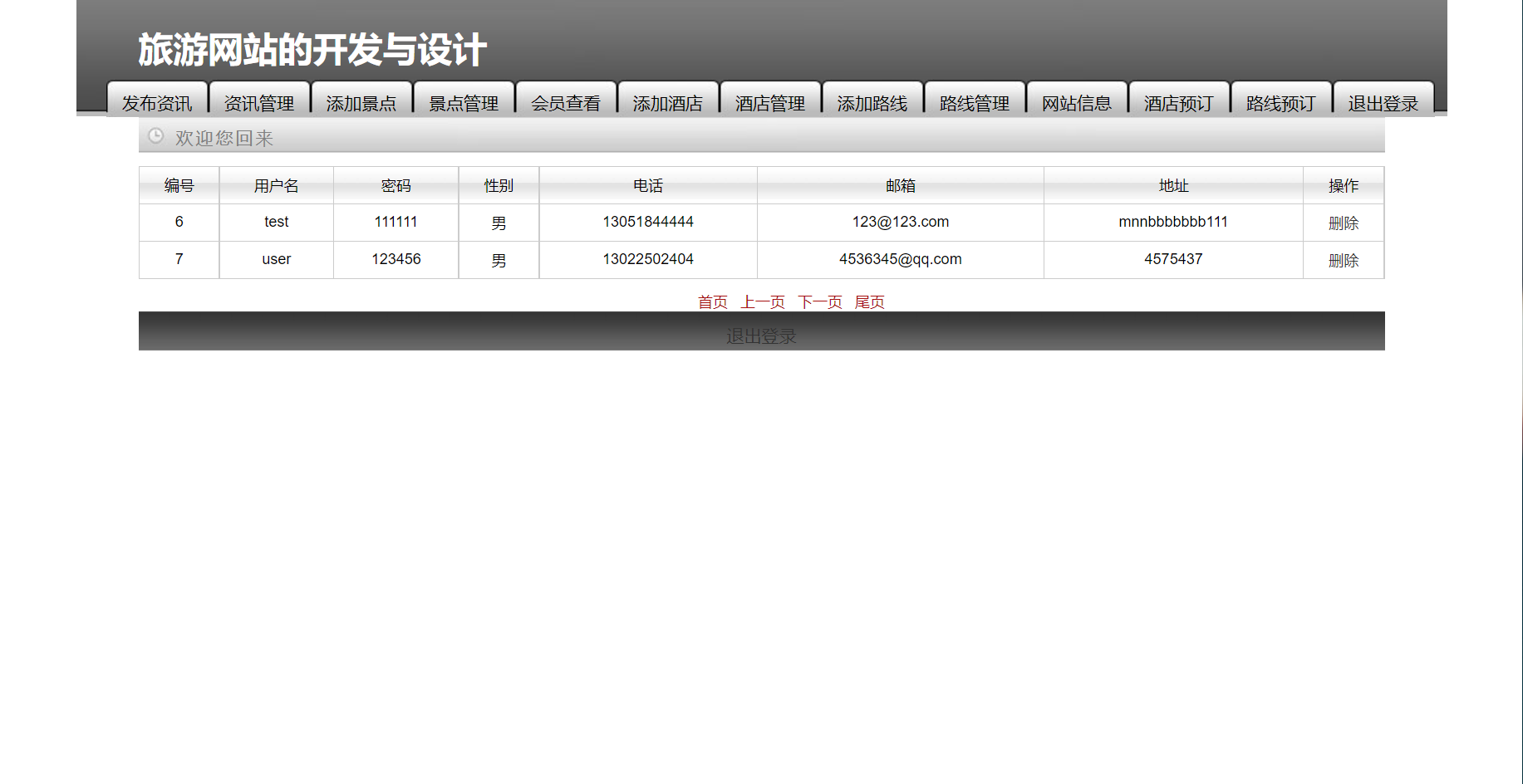Click the password value 111111
Viewport: 1523px width, 784px height.
pyautogui.click(x=396, y=223)
